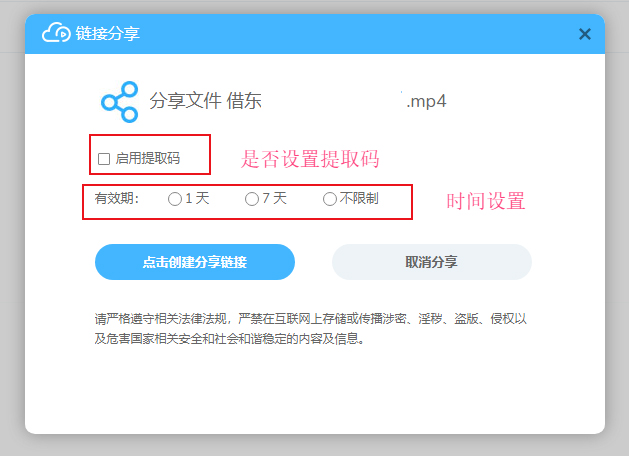The image size is (629, 456).
Task: Enable the 启用提取码 checkbox
Action: point(104,159)
